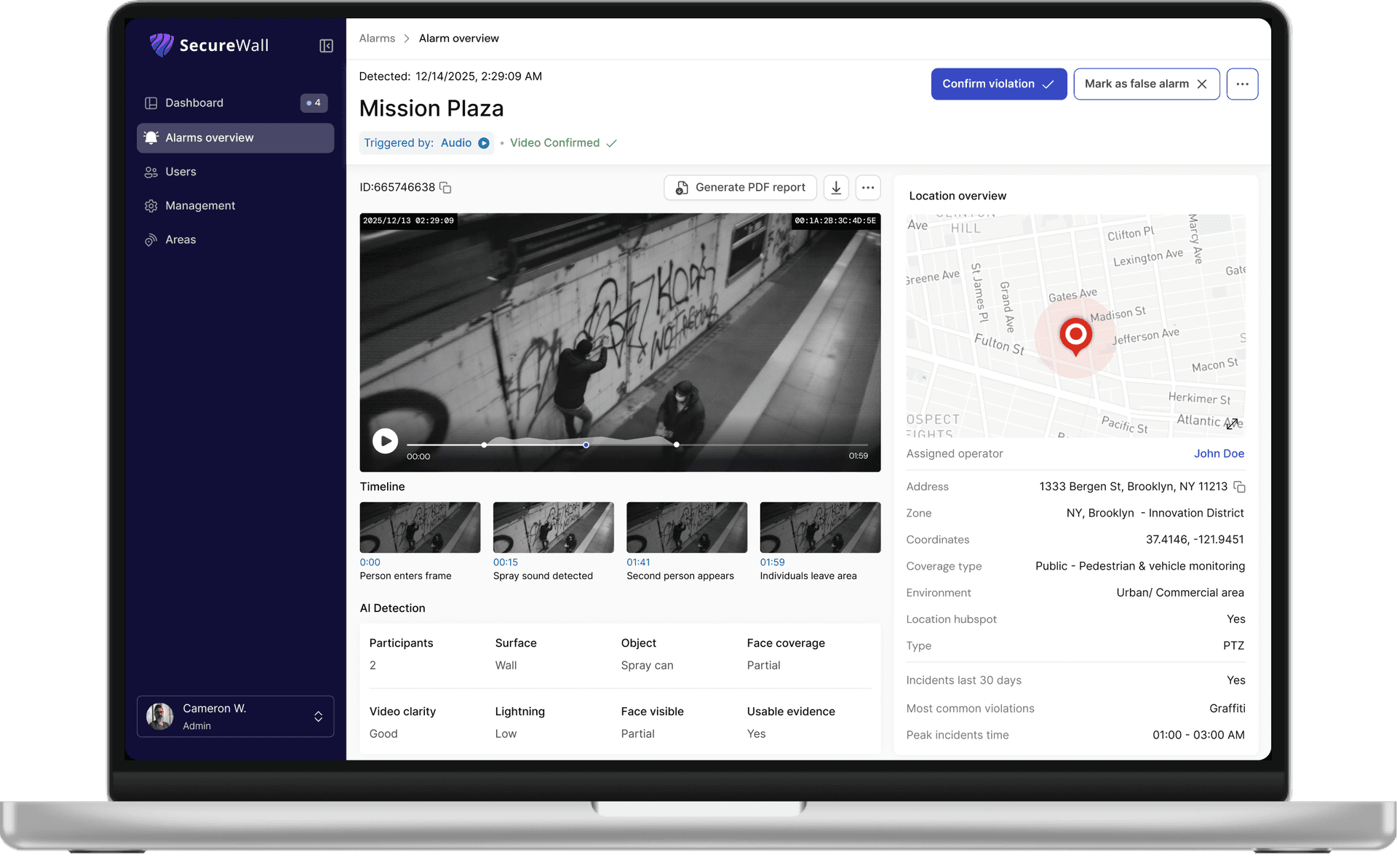Open video panel more options menu

868,188
